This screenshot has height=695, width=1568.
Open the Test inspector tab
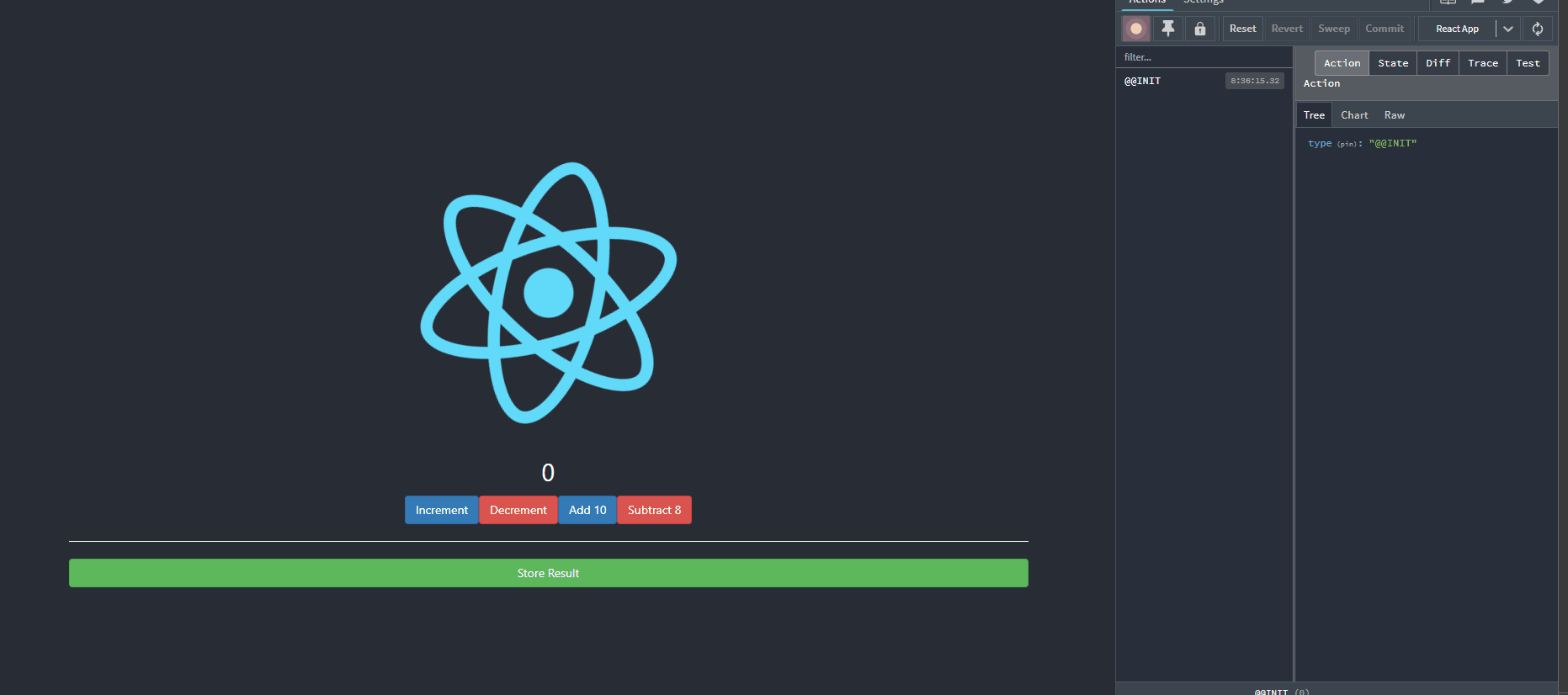click(x=1528, y=63)
